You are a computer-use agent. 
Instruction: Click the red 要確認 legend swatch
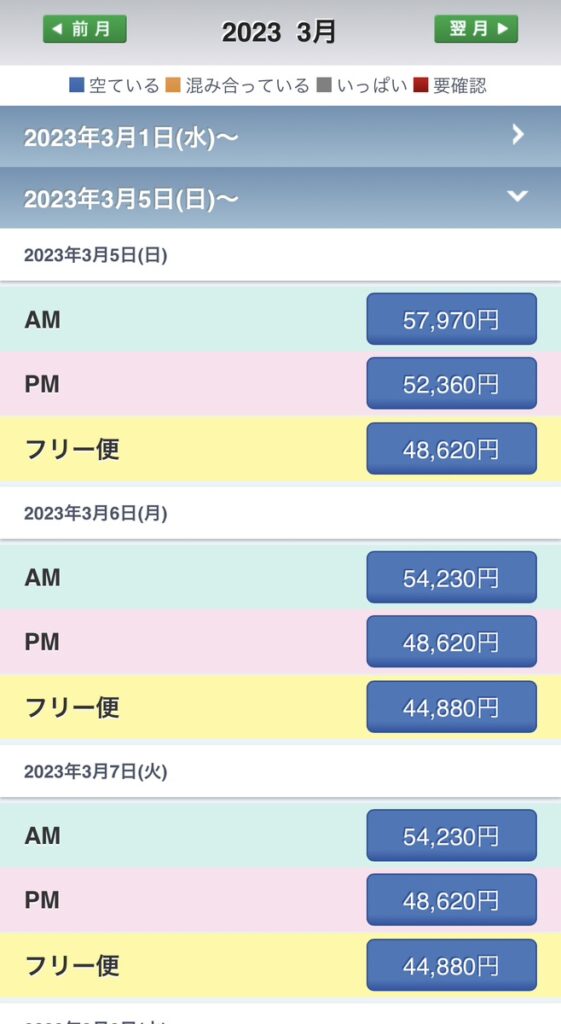[421, 85]
